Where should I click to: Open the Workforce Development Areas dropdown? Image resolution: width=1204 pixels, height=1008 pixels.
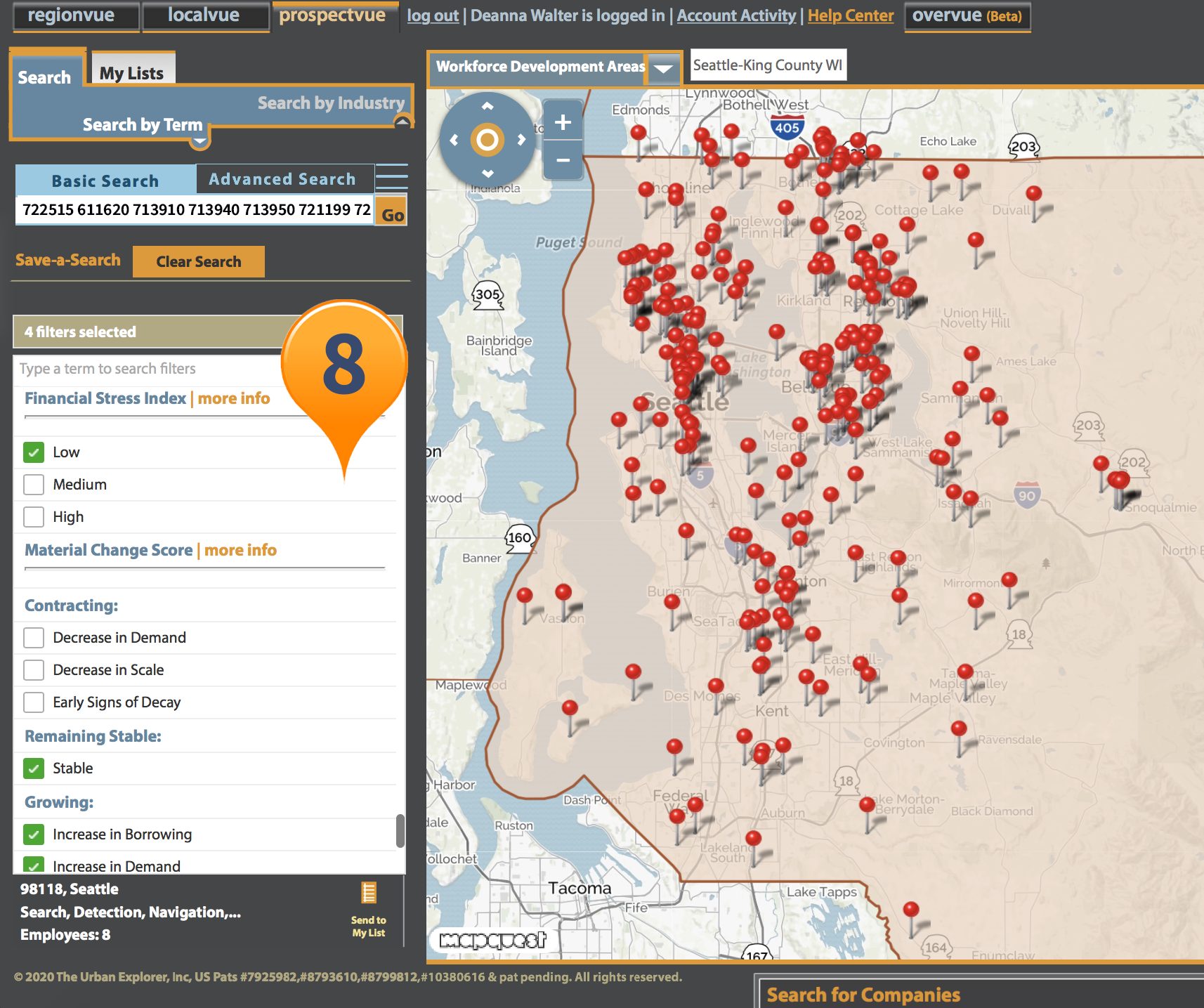[663, 68]
